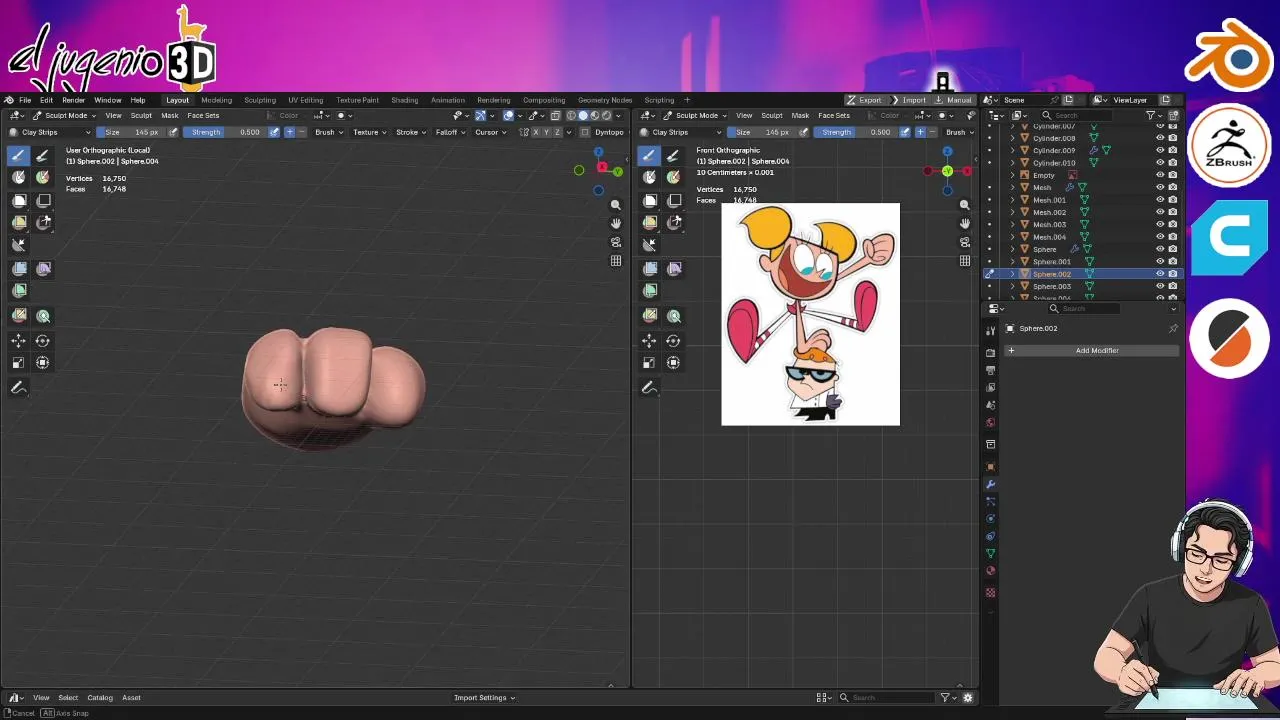Open the Clay Strips brush selector in left viewport

(x=50, y=132)
